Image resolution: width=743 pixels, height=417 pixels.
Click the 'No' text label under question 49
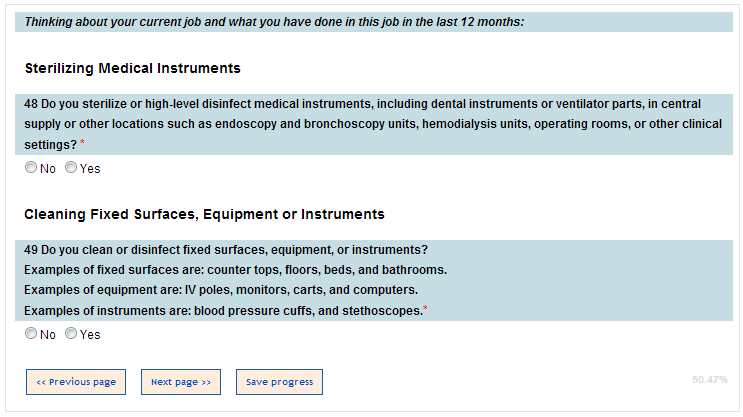(48, 334)
